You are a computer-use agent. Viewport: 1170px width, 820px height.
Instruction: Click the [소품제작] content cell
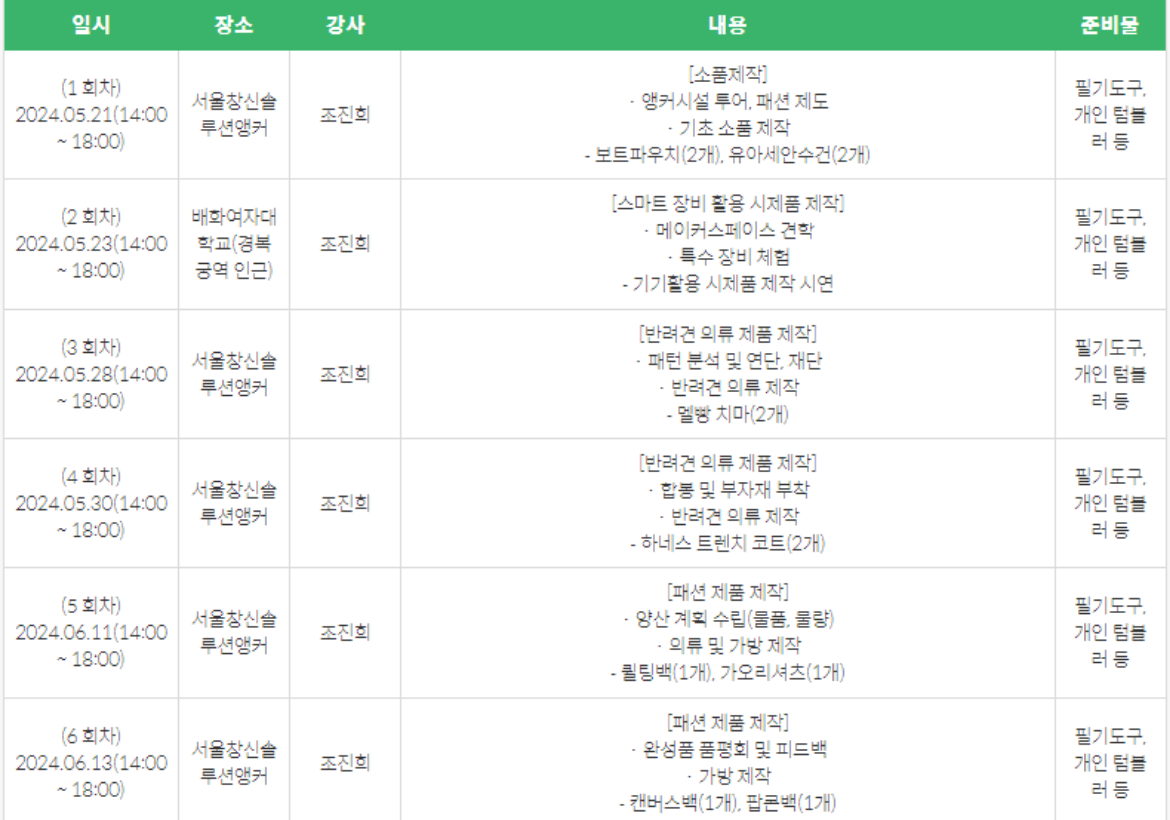point(727,115)
